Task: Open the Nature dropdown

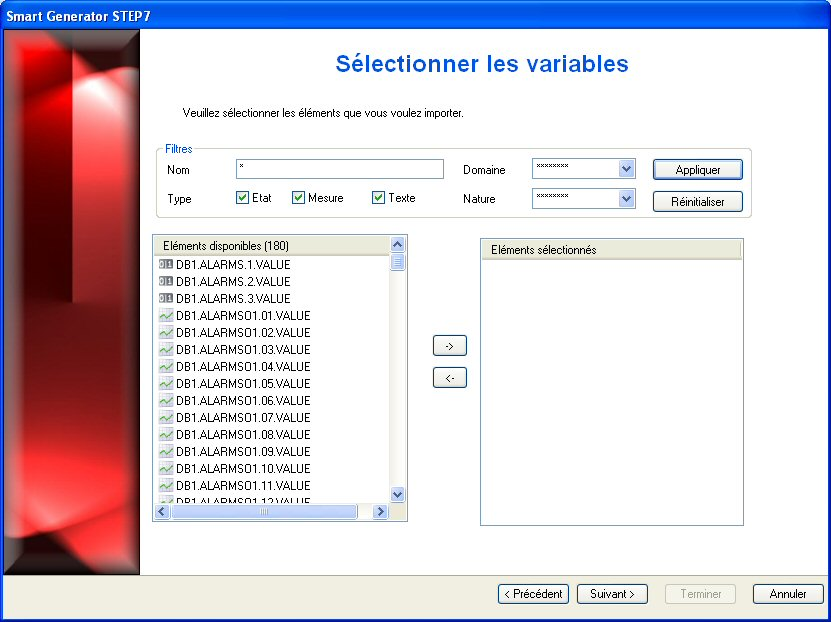Action: (626, 199)
